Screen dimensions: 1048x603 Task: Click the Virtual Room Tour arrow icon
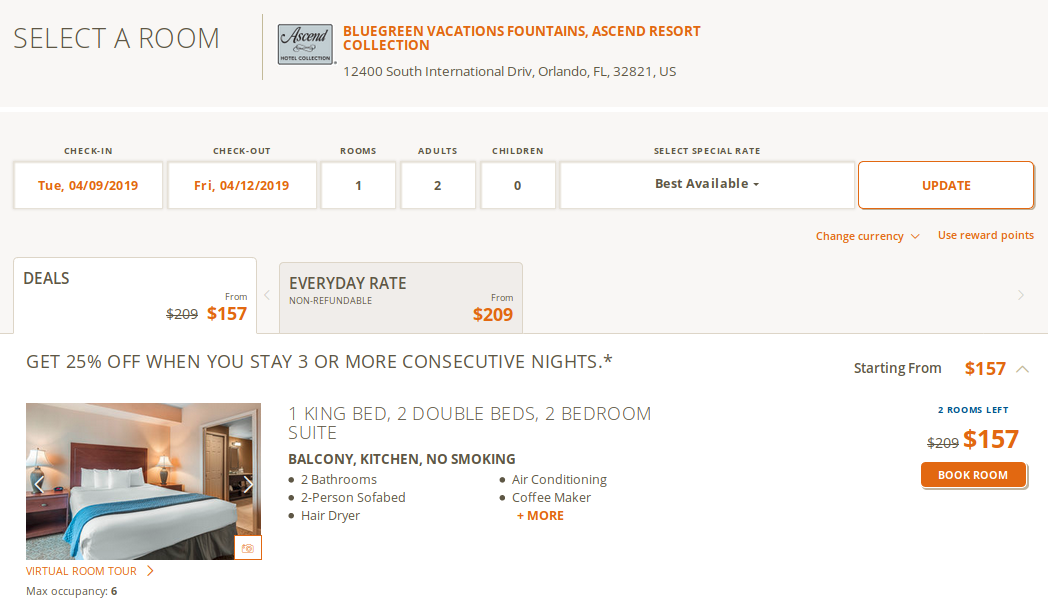click(150, 571)
